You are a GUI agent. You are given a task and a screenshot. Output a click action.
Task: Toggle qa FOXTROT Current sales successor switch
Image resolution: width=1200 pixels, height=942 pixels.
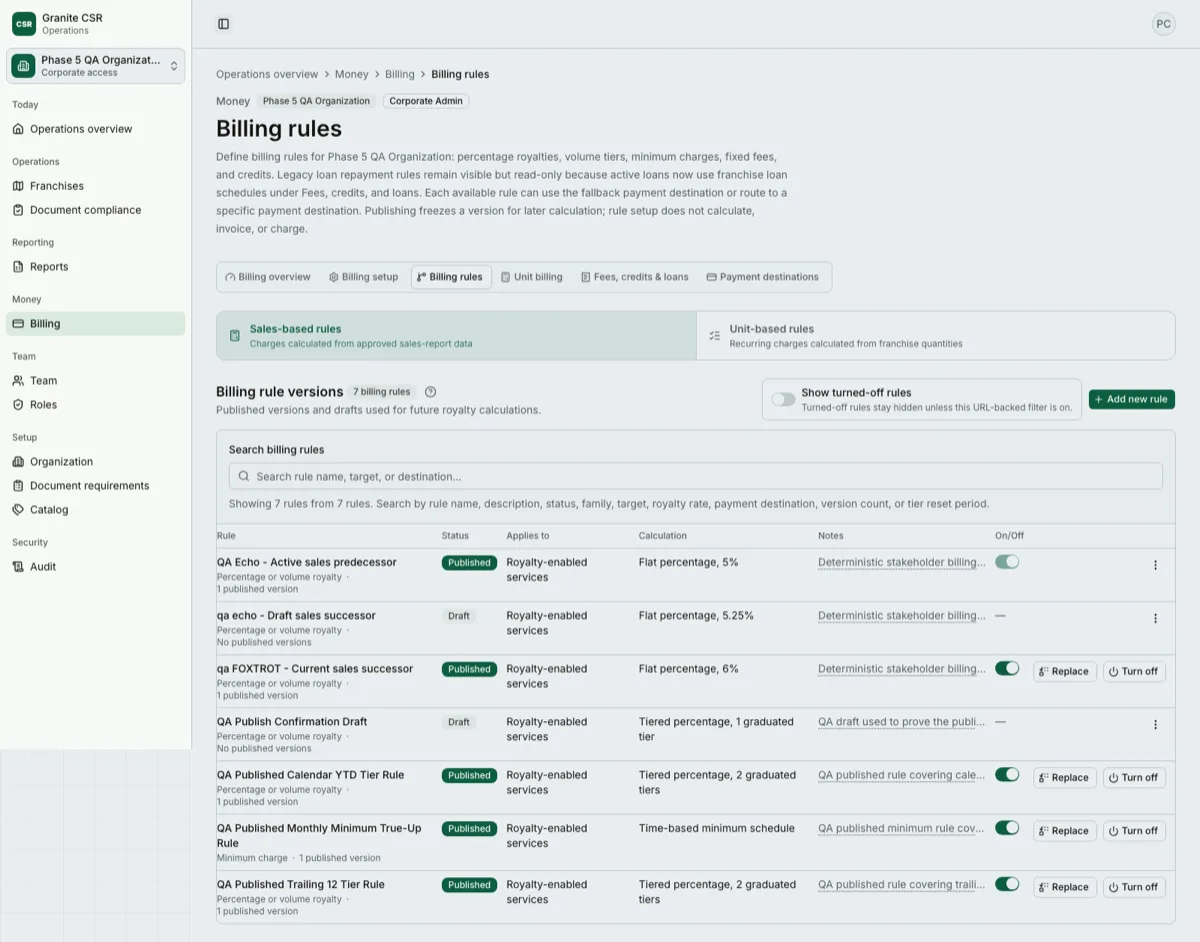tap(1007, 668)
